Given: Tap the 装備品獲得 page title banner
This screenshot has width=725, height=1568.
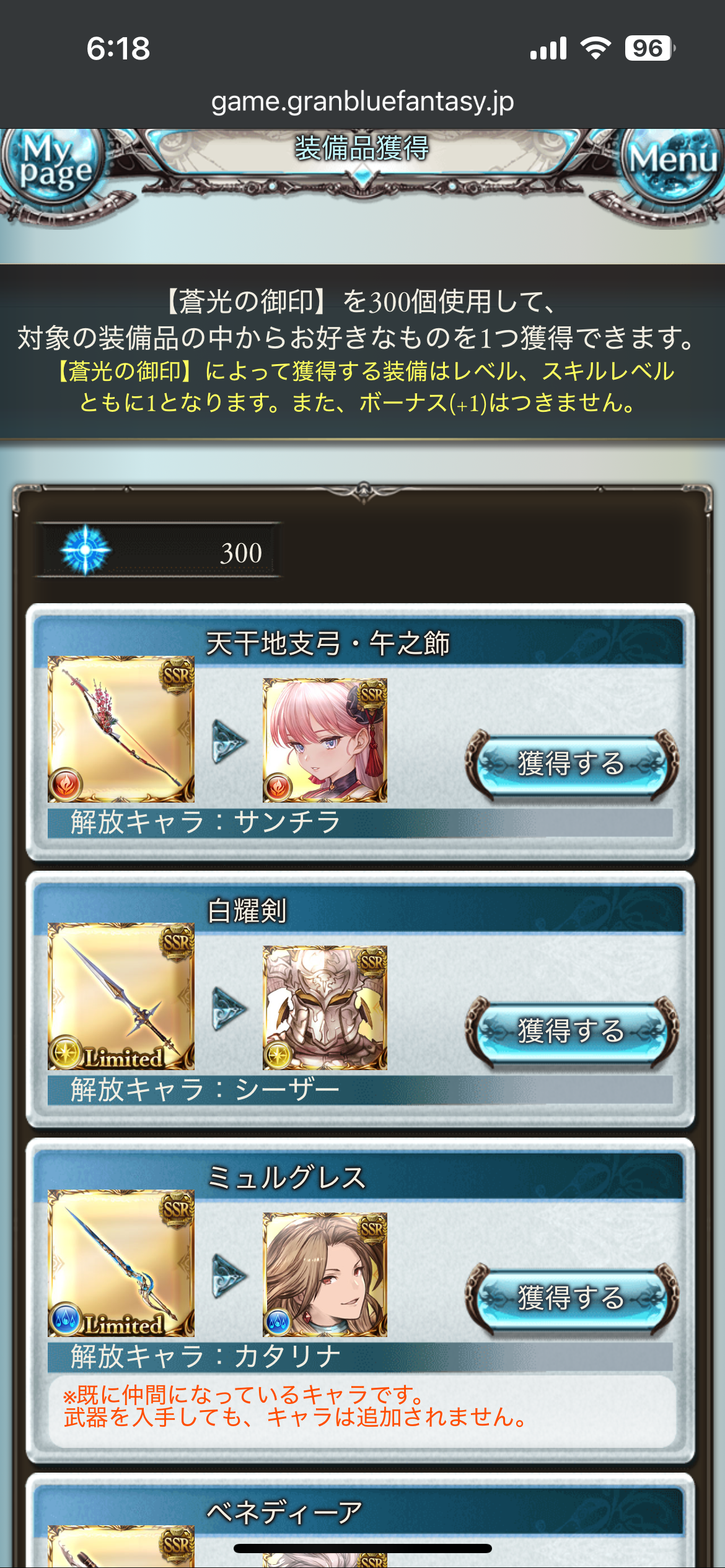Looking at the screenshot, I should click(362, 149).
